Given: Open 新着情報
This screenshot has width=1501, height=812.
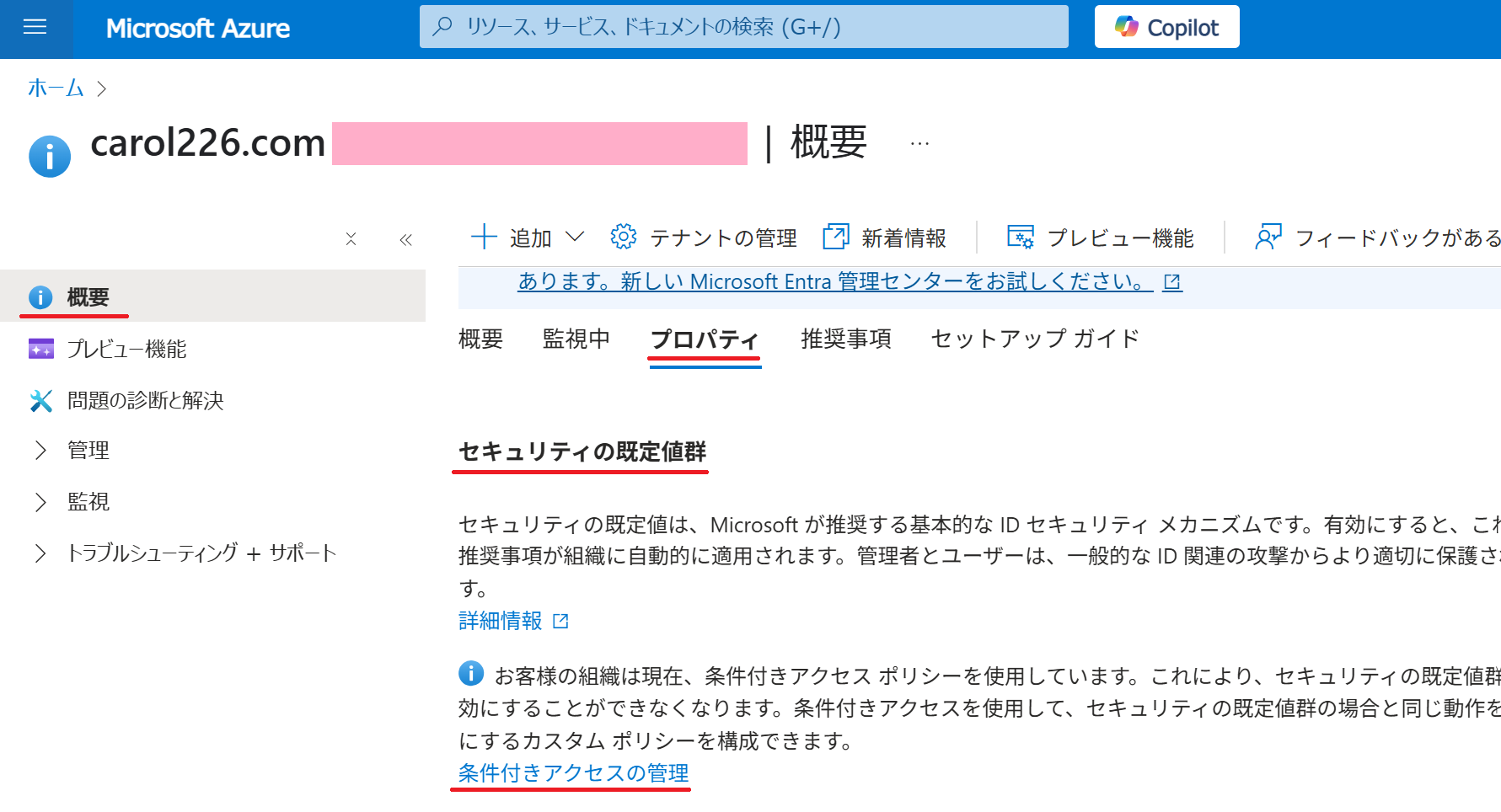Looking at the screenshot, I should pyautogui.click(x=885, y=238).
